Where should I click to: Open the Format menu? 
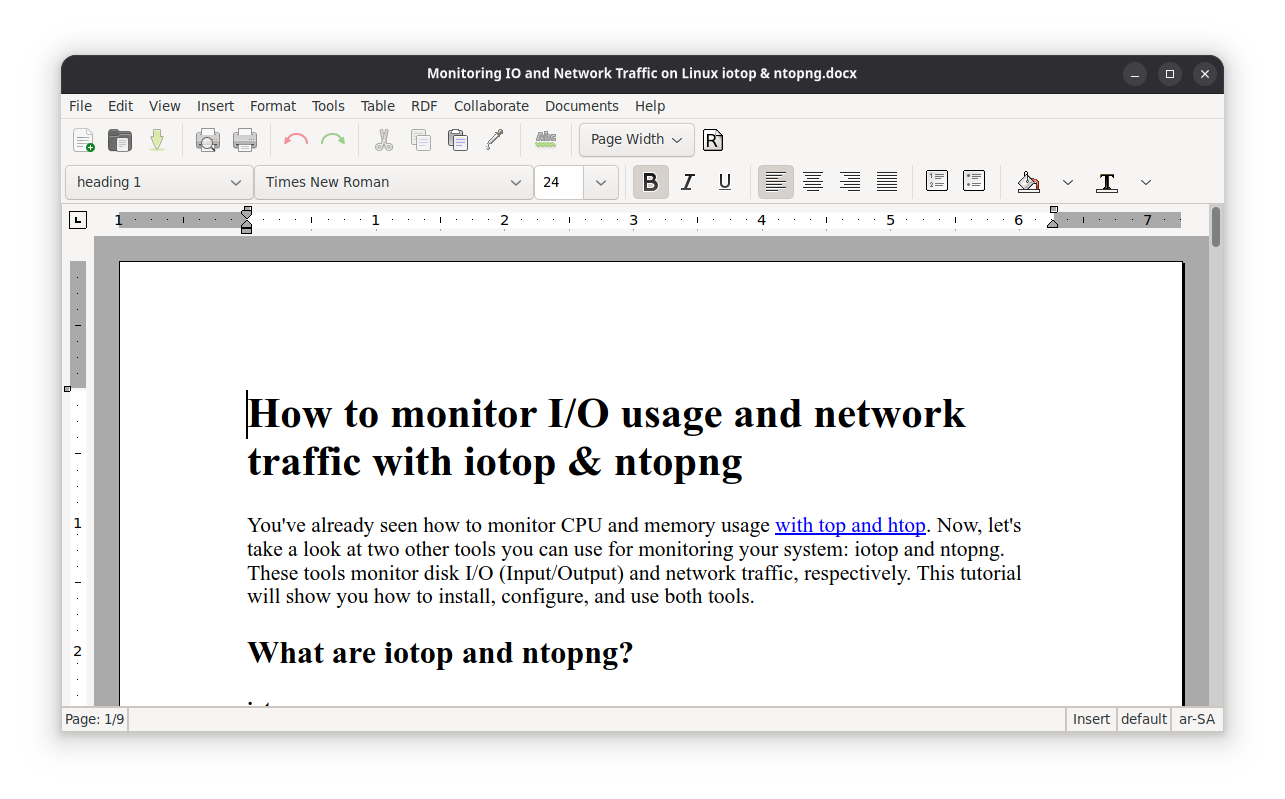coord(272,106)
